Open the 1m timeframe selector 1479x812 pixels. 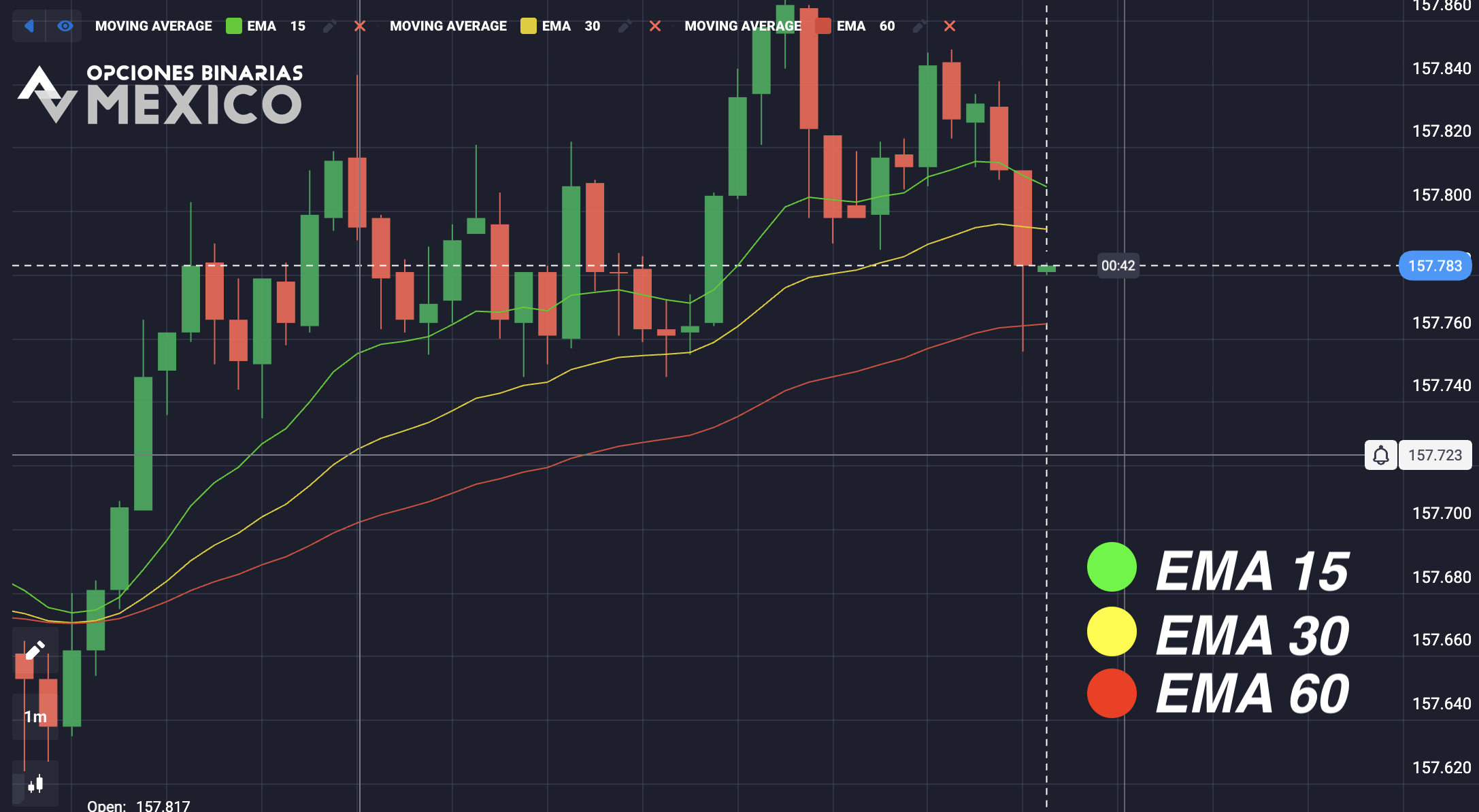pos(35,717)
